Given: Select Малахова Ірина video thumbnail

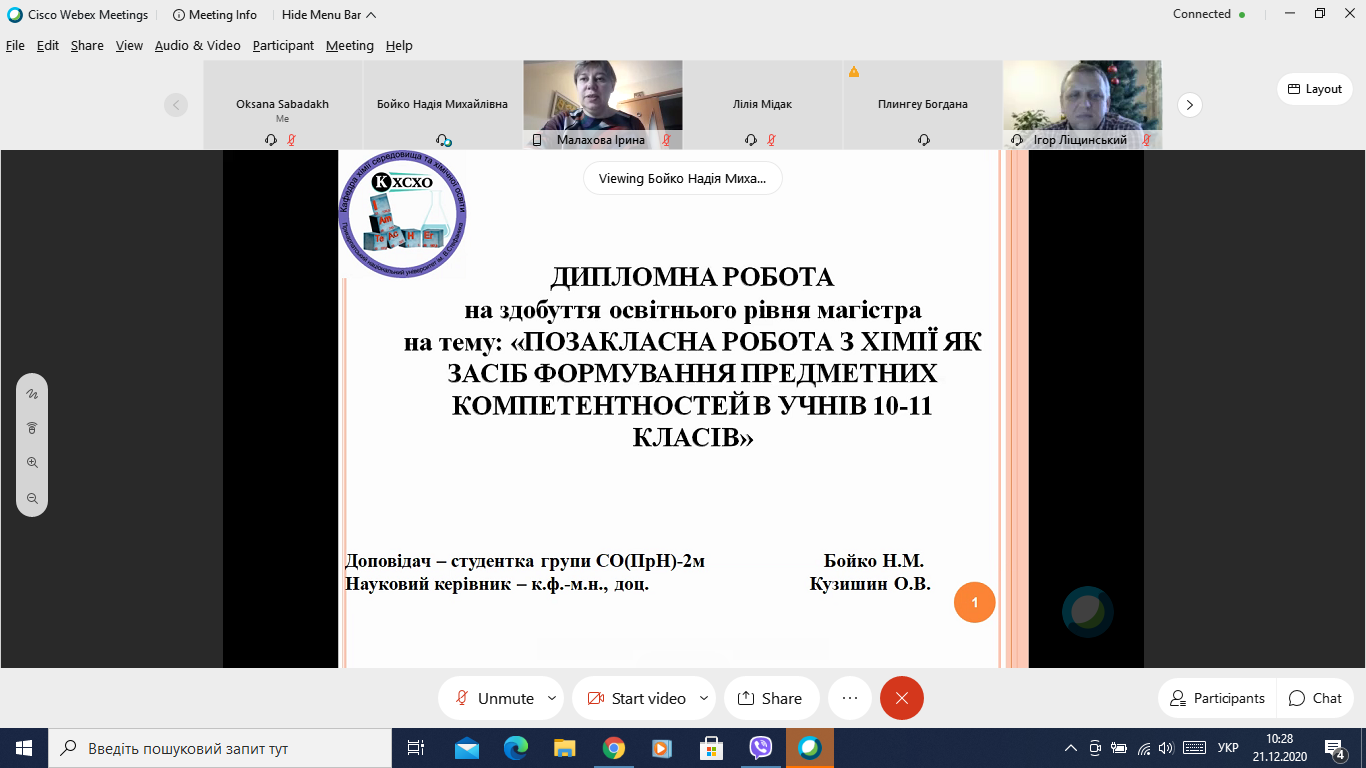Looking at the screenshot, I should [x=603, y=104].
